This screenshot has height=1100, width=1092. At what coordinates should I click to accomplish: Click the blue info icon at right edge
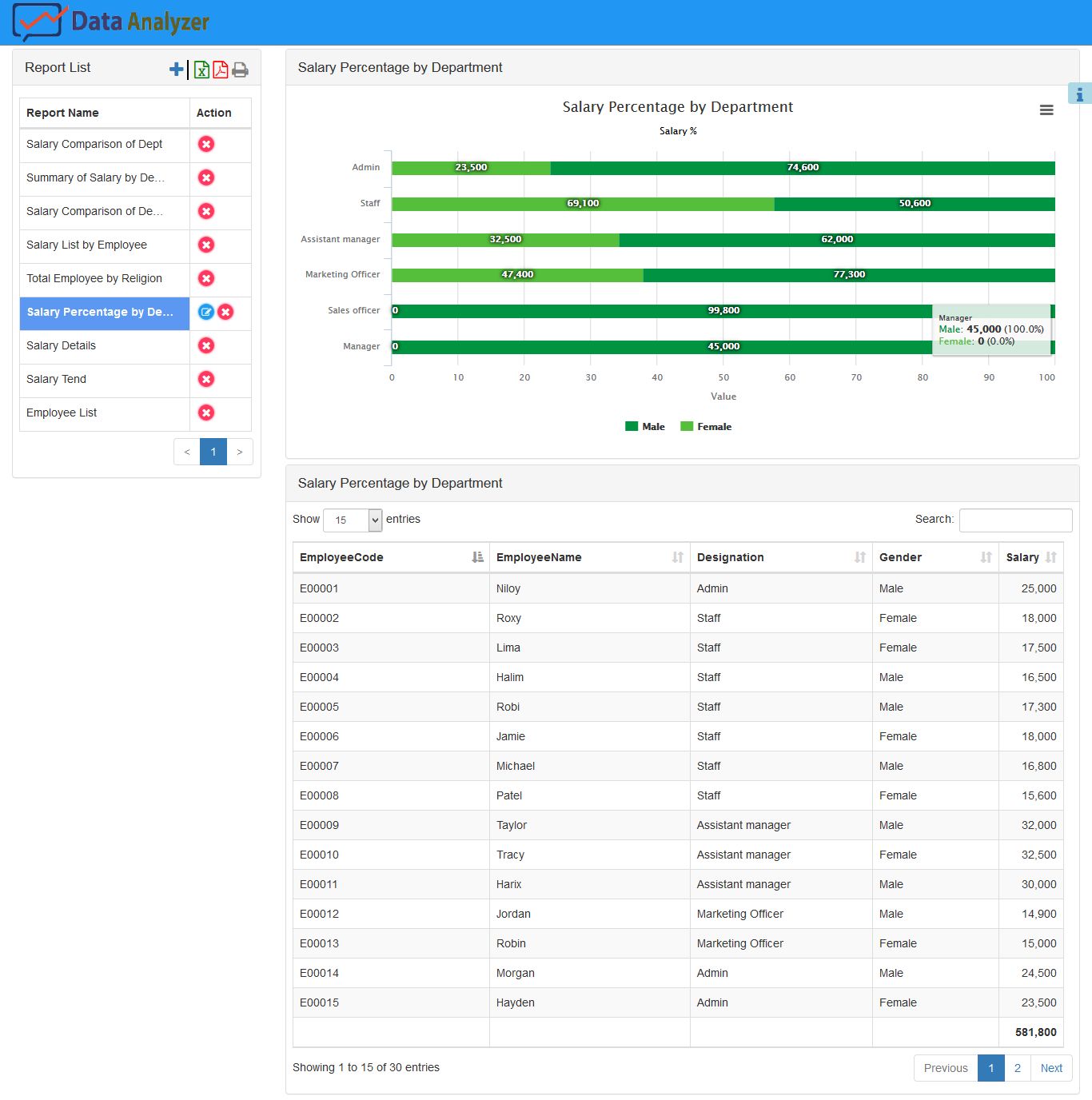coord(1079,94)
